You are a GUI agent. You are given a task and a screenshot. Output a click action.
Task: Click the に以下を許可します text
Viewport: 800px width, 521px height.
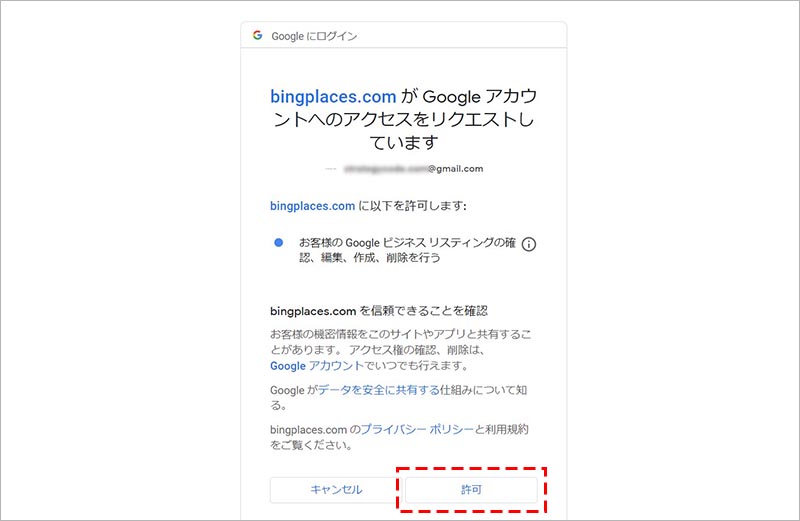414,206
